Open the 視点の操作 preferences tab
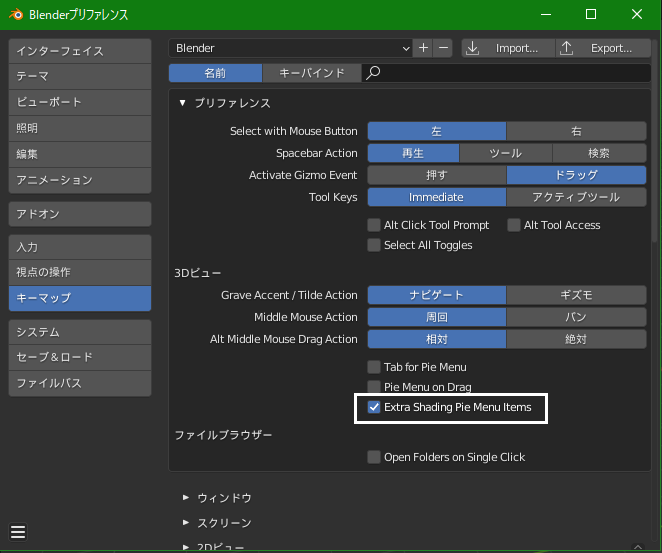This screenshot has width=662, height=553. (x=80, y=272)
